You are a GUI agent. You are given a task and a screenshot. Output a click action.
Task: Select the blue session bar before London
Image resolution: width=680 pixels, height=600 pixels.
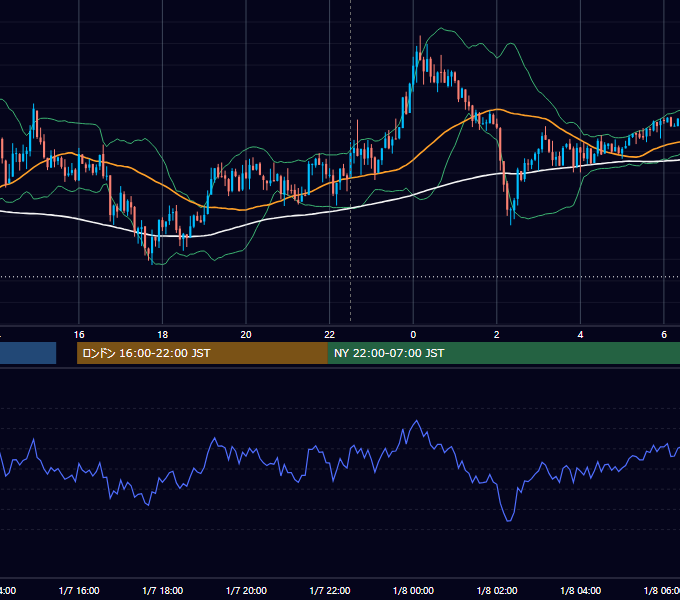(28, 353)
